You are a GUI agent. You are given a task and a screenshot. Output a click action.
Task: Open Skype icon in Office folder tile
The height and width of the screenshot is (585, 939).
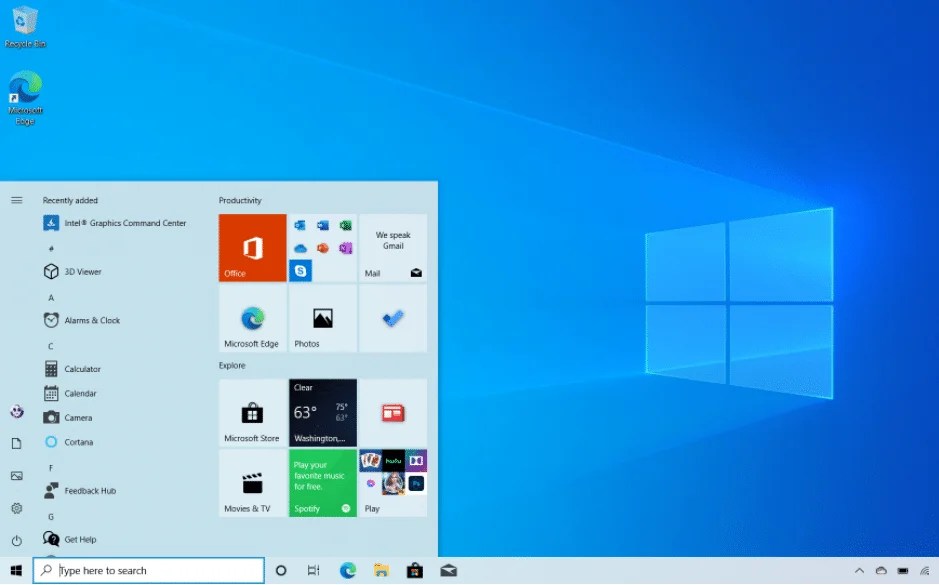coord(300,271)
